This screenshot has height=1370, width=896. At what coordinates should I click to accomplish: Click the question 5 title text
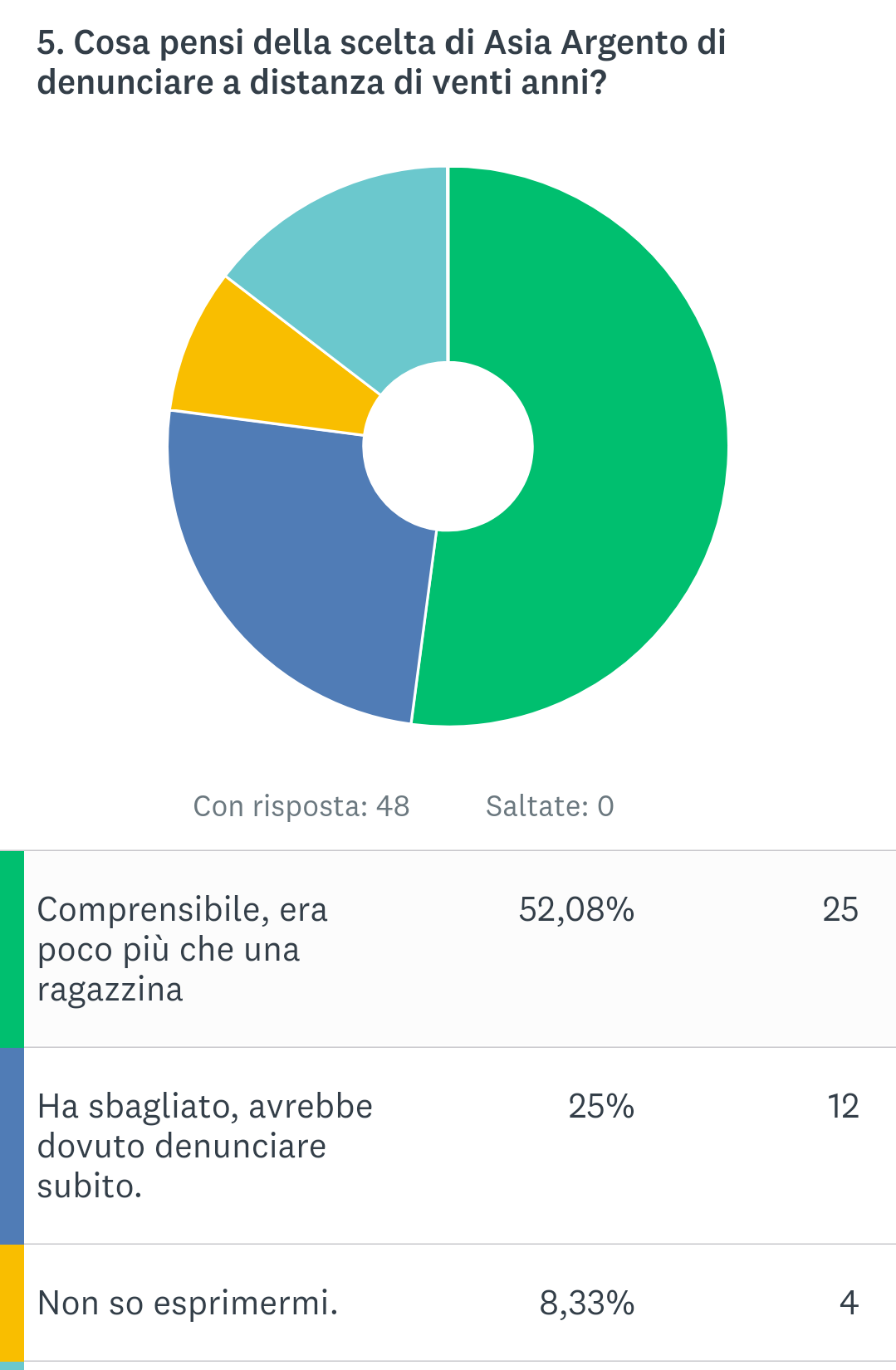click(x=382, y=62)
